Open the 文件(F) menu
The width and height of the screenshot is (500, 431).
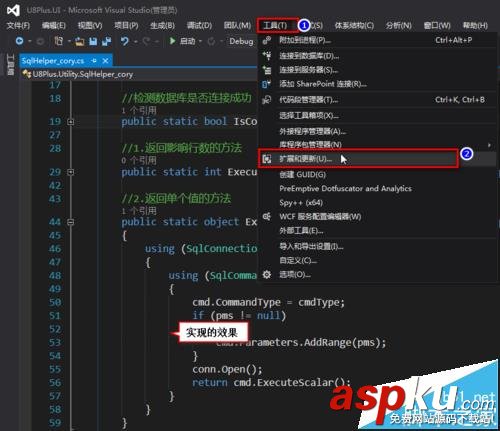(18, 25)
